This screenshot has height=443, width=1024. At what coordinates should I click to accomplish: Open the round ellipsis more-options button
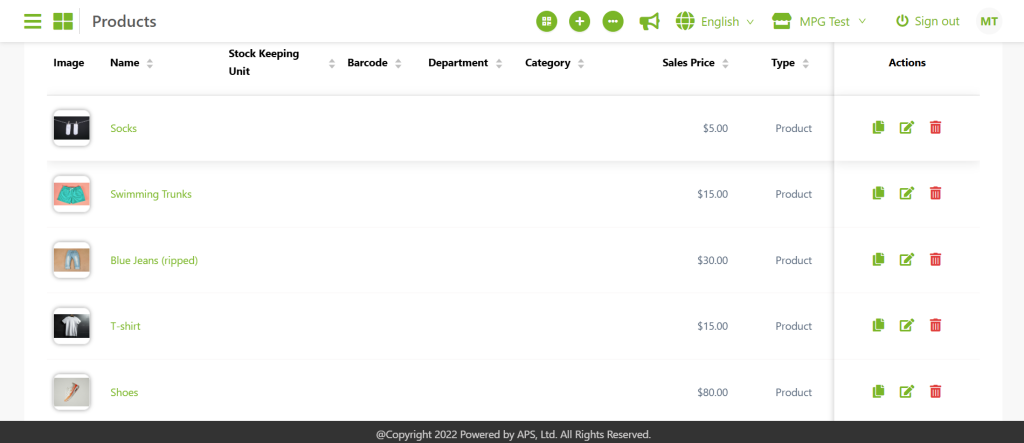(x=613, y=22)
